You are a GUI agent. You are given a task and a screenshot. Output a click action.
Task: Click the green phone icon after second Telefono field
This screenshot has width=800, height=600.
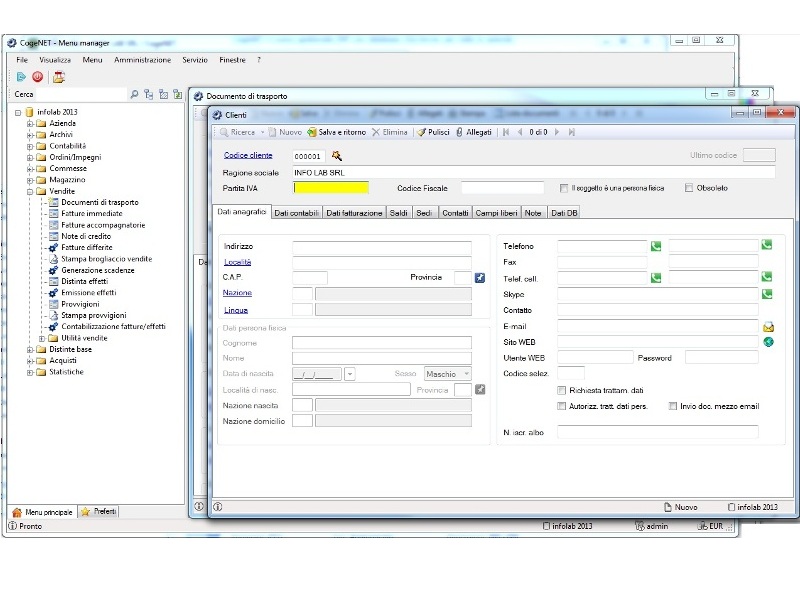tap(766, 245)
